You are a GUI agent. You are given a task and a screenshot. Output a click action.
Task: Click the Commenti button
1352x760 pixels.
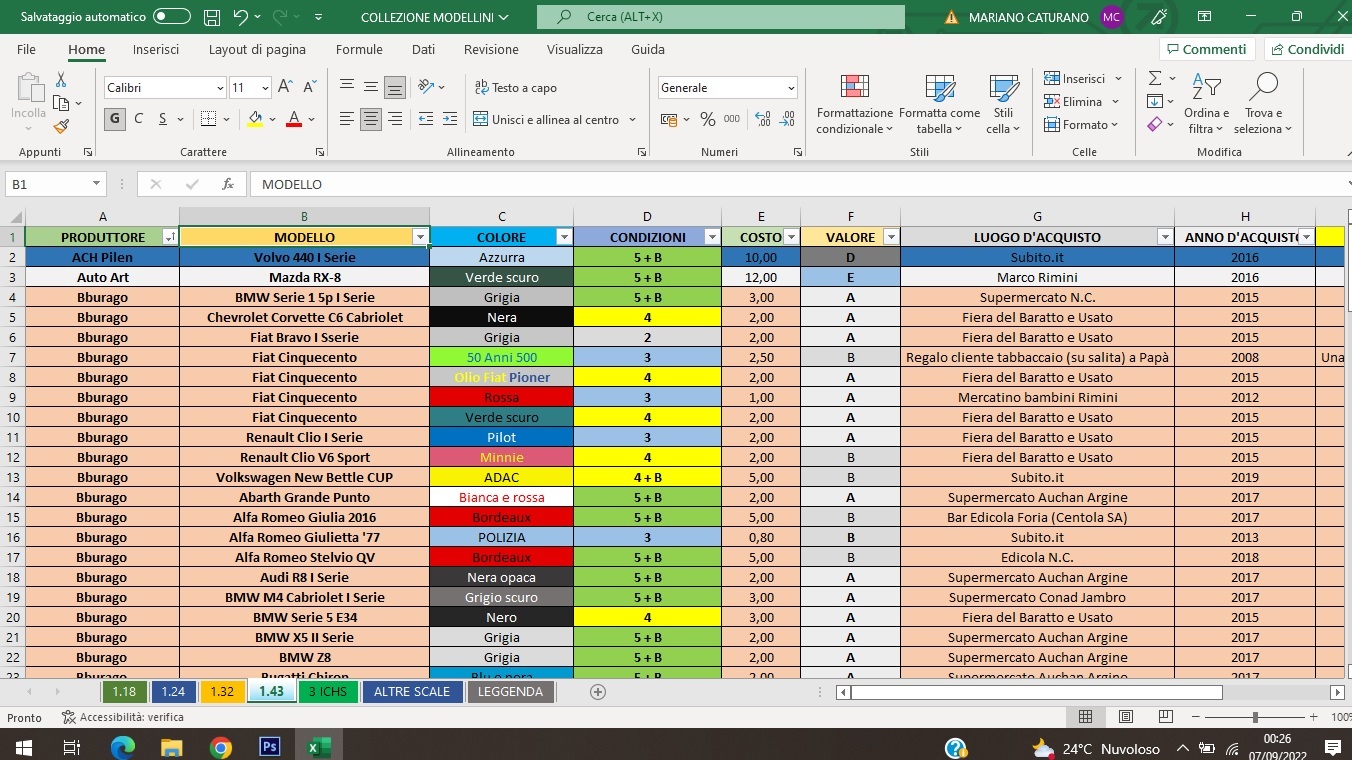tap(1207, 49)
